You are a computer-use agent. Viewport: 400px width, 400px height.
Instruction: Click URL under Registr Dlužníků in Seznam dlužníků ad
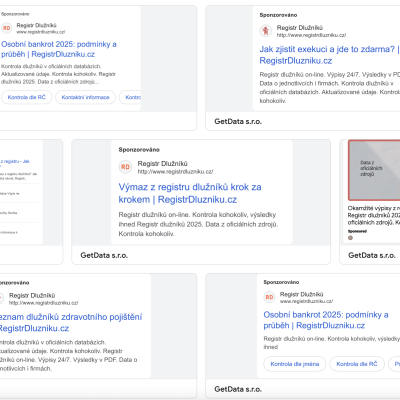[43, 303]
